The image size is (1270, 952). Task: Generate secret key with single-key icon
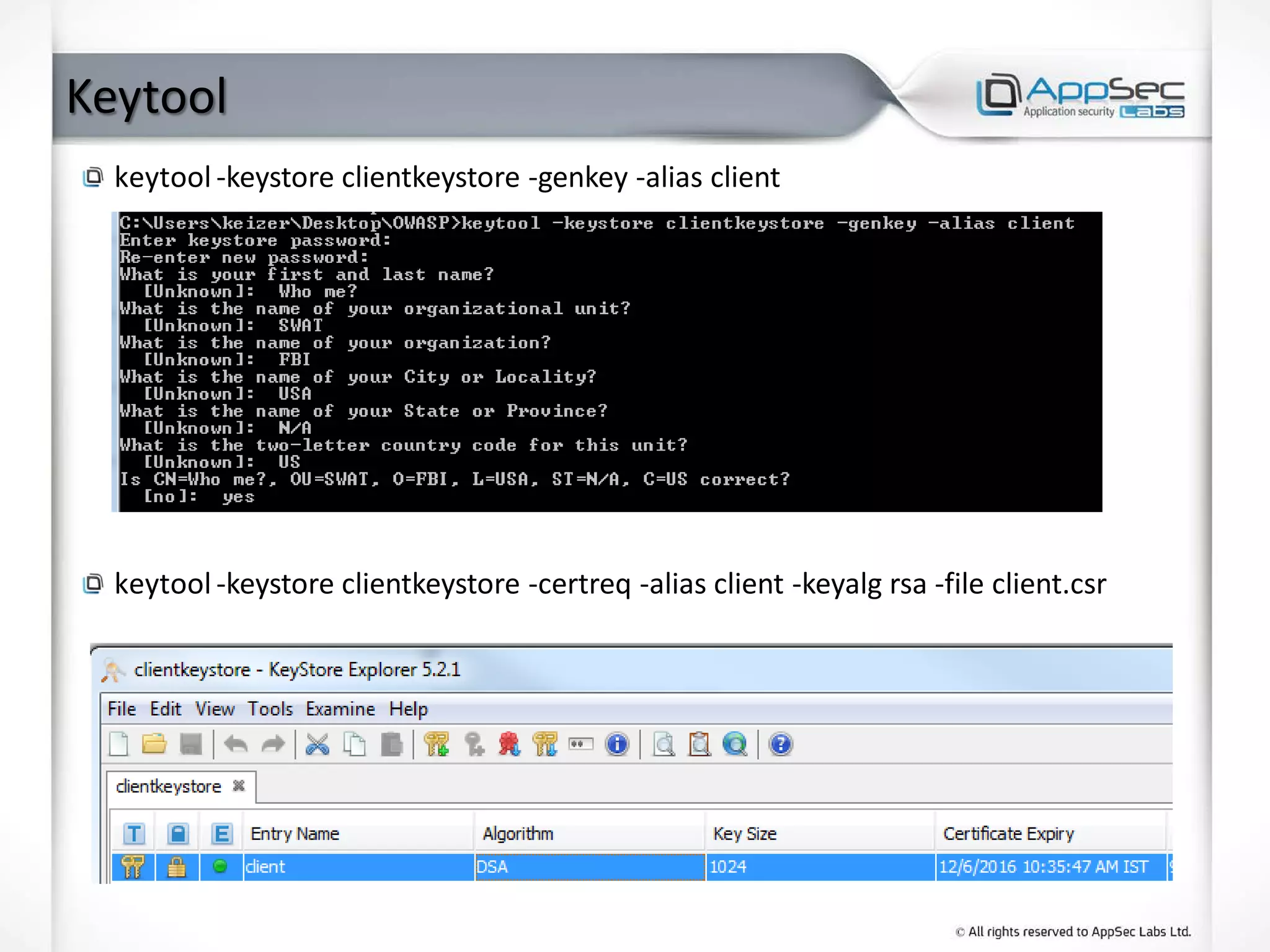(474, 744)
